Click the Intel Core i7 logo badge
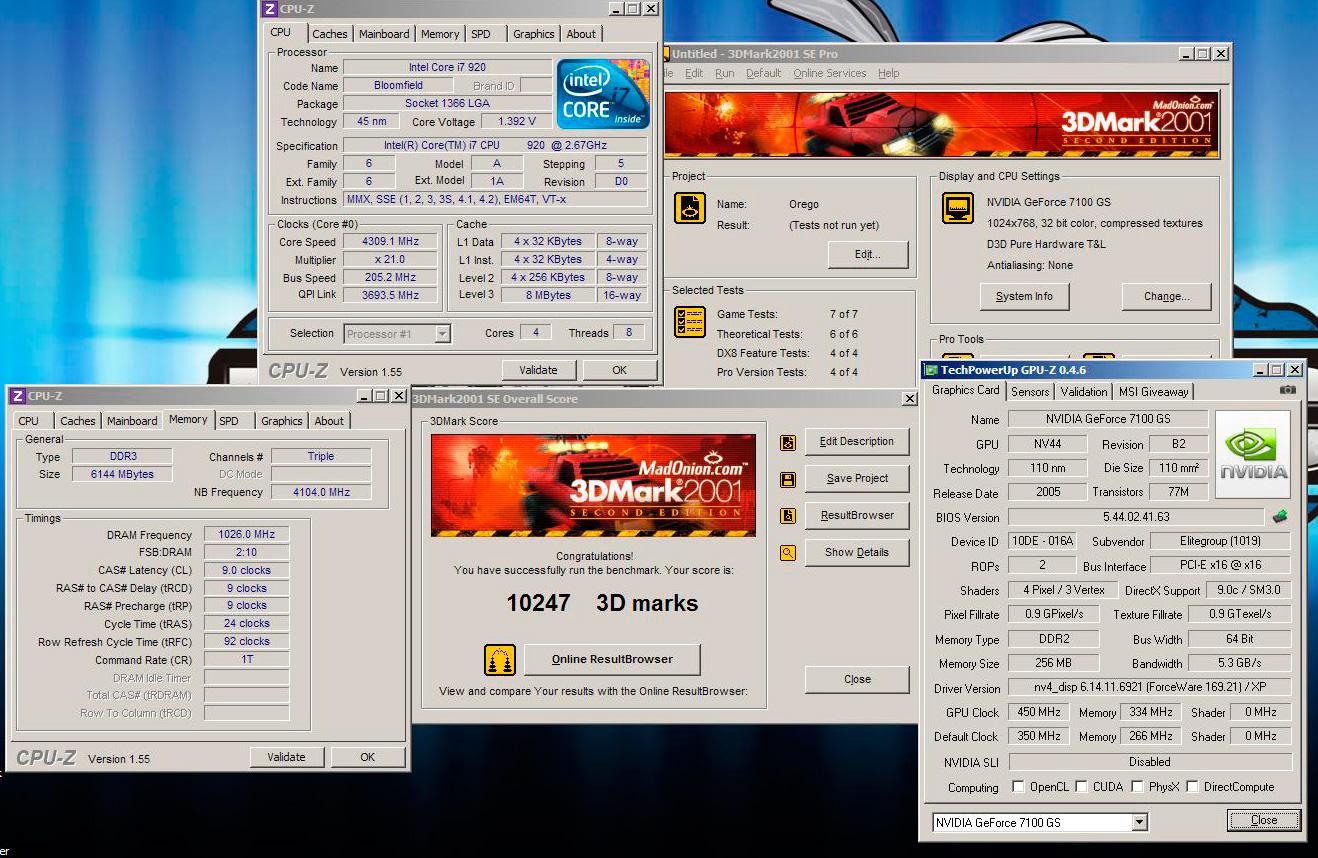Viewport: 1318px width, 858px height. pos(603,95)
